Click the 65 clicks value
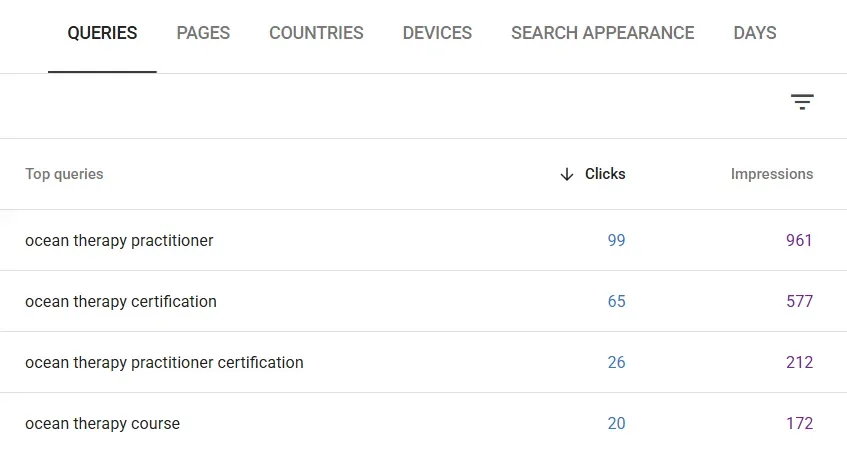The width and height of the screenshot is (847, 450). point(616,301)
